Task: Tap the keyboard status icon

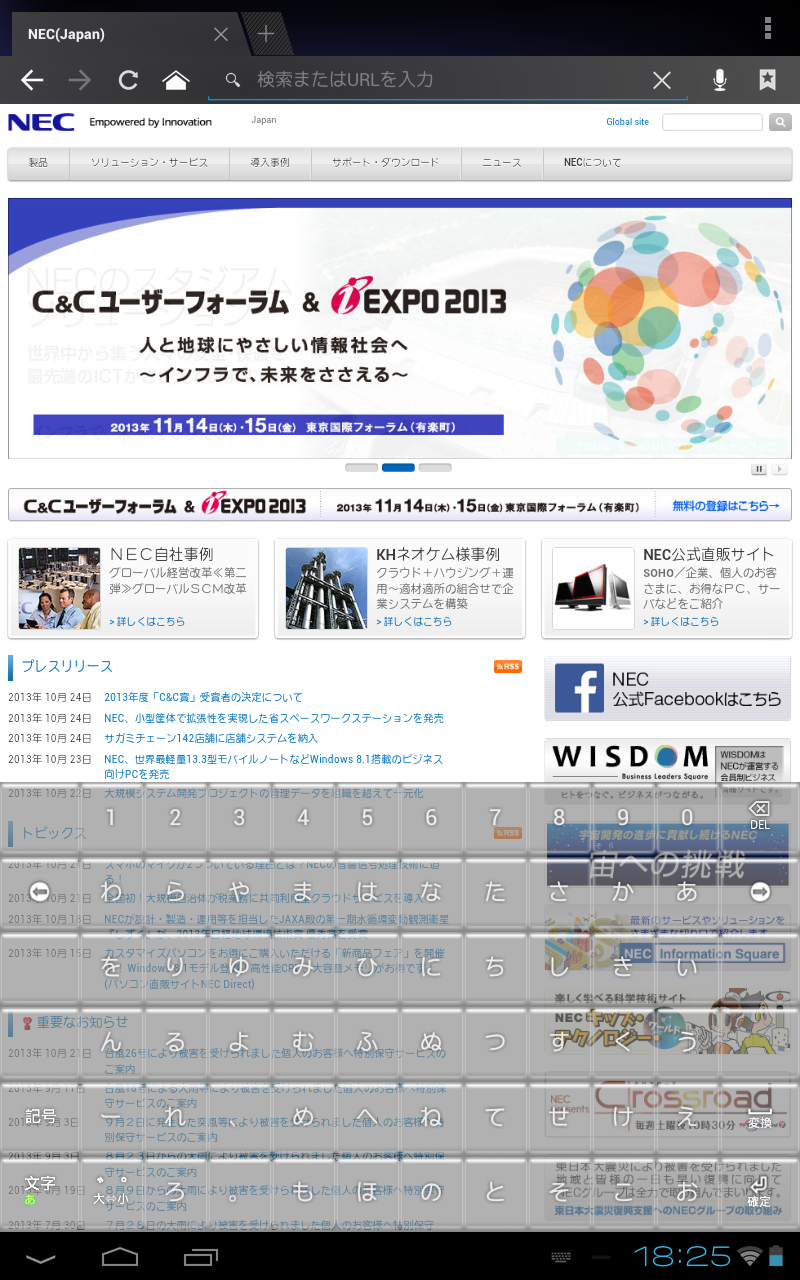Action: (x=562, y=1256)
